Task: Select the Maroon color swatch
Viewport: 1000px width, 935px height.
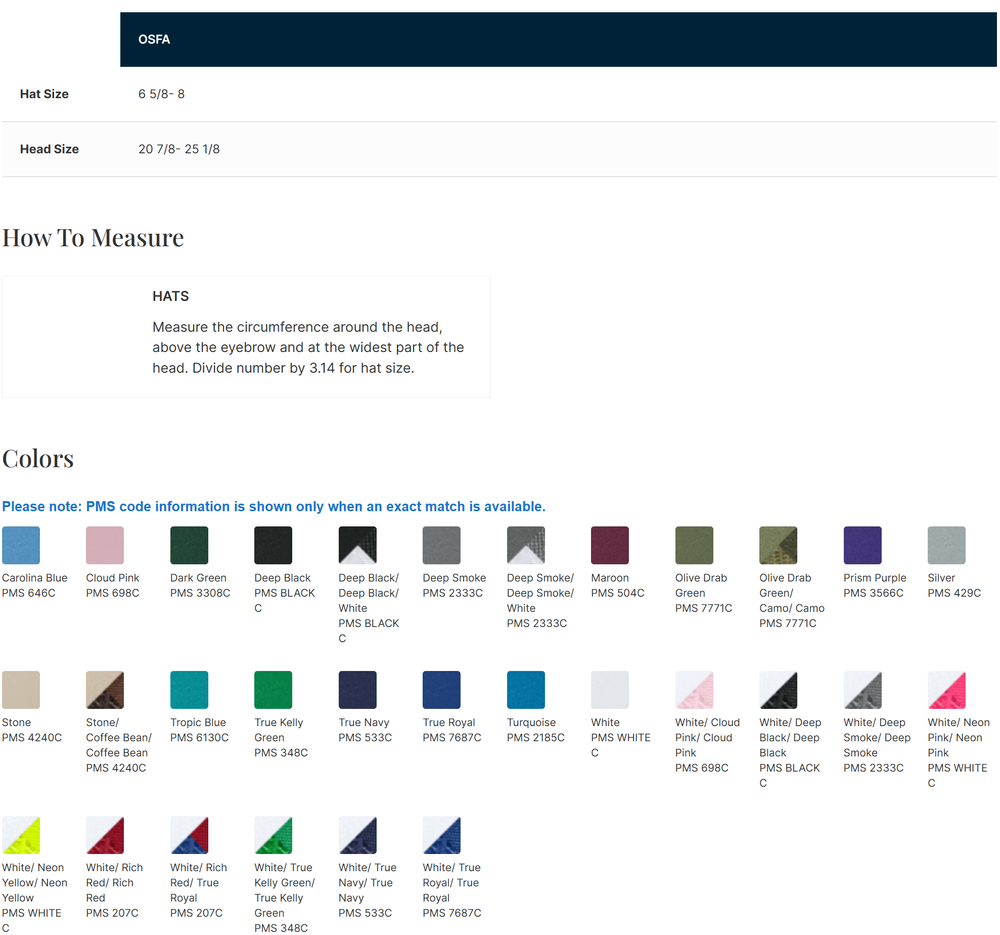Action: 610,546
